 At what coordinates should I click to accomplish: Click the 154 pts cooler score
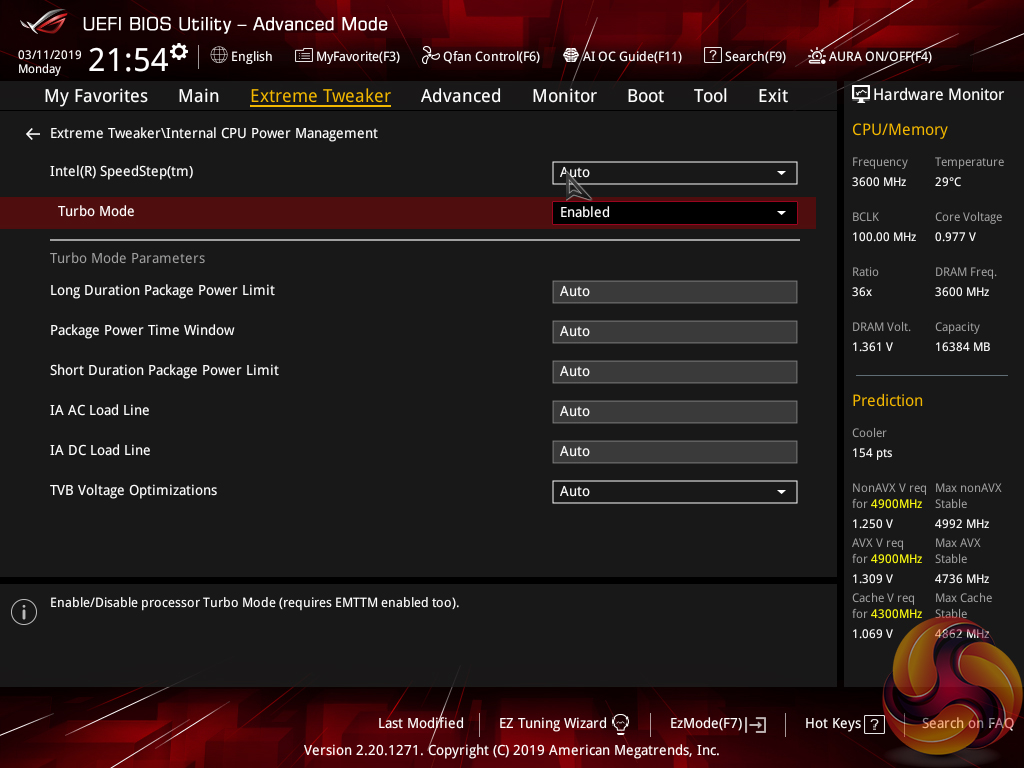(872, 453)
